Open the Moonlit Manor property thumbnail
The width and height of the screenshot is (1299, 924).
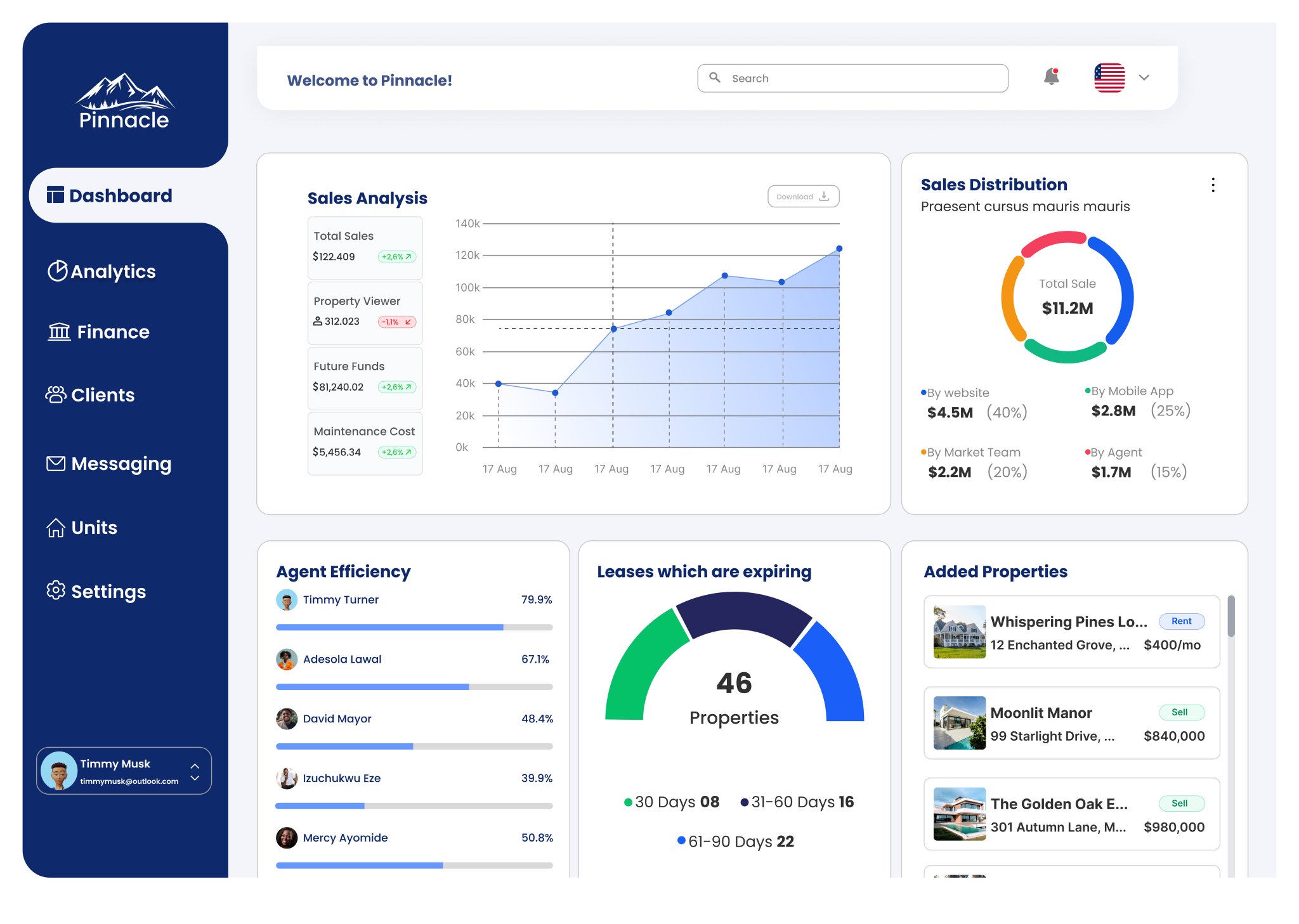[x=959, y=723]
